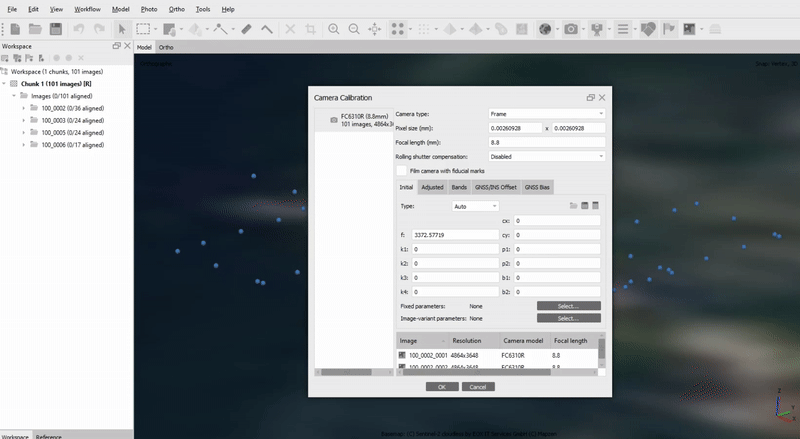800x439 pixels.
Task: Select the Ruler measurement tool
Action: tap(246, 29)
